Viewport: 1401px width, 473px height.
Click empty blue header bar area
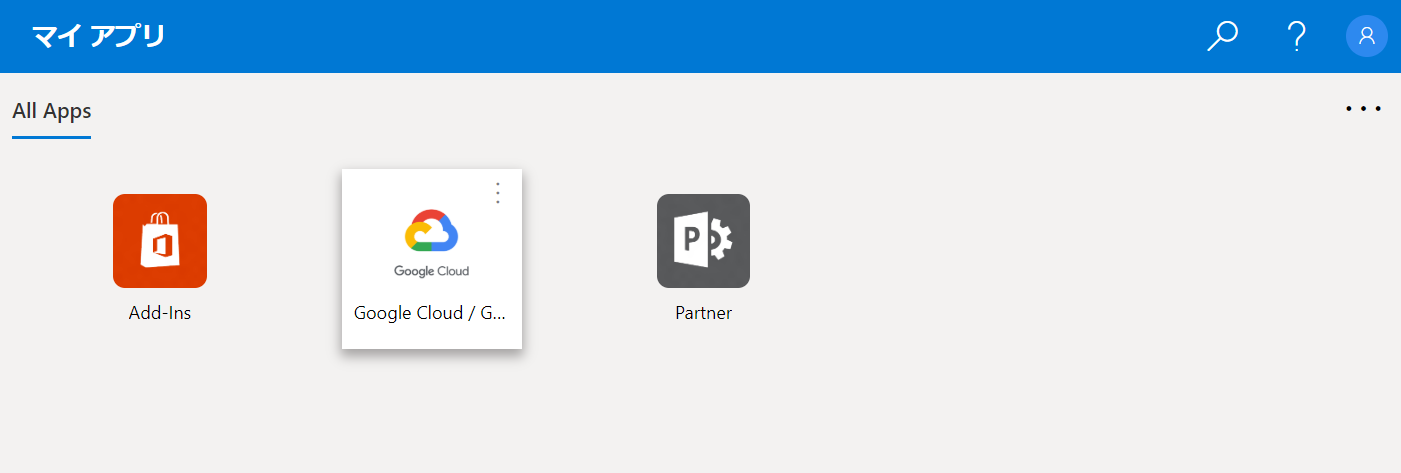coord(700,36)
